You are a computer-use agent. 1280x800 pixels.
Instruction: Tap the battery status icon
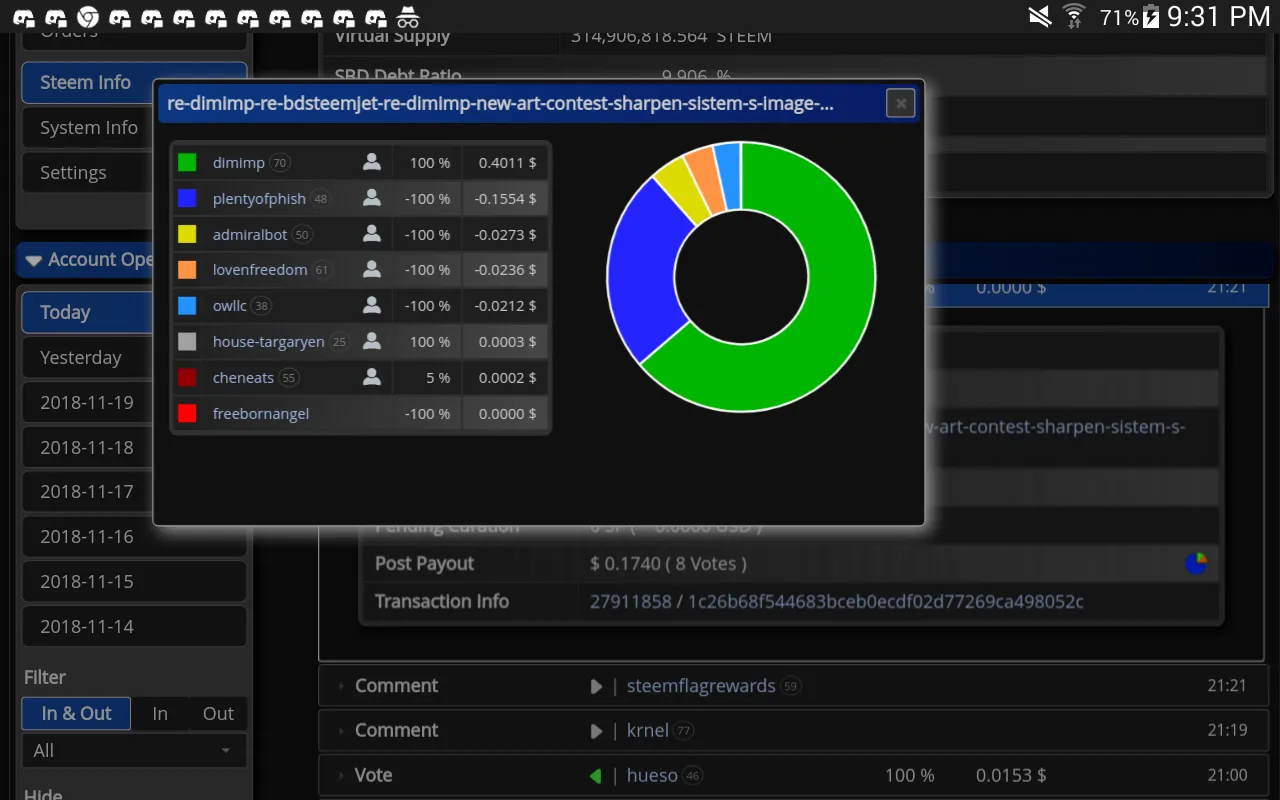(x=1152, y=16)
